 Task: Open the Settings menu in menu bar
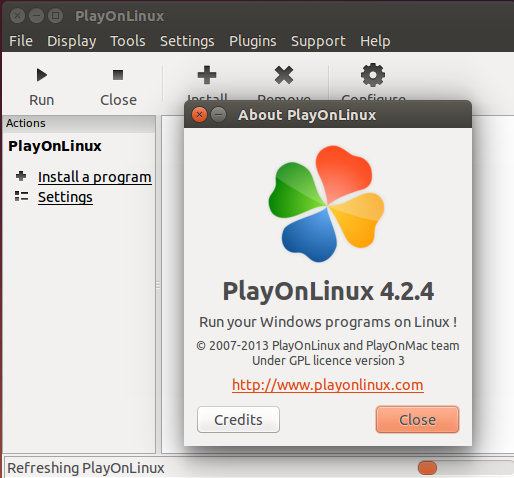click(187, 41)
